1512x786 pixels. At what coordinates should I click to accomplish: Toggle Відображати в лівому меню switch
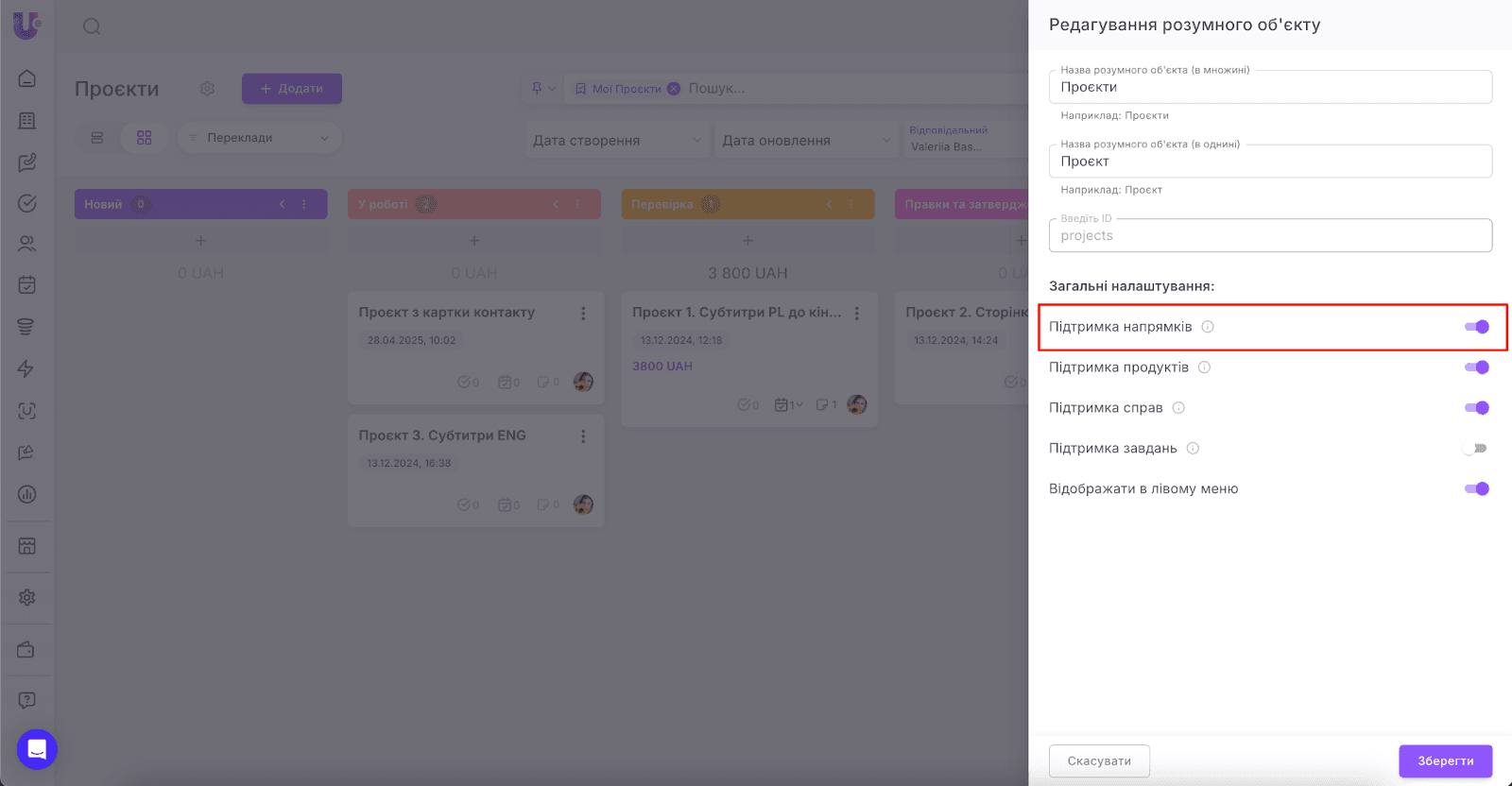(1476, 488)
